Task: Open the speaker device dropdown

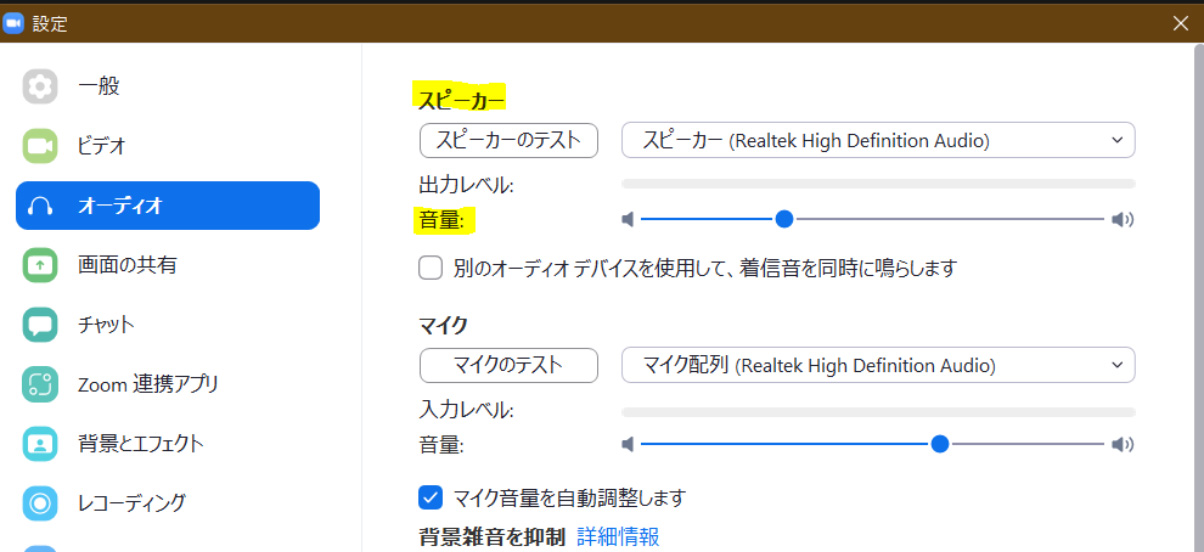Action: (x=878, y=140)
